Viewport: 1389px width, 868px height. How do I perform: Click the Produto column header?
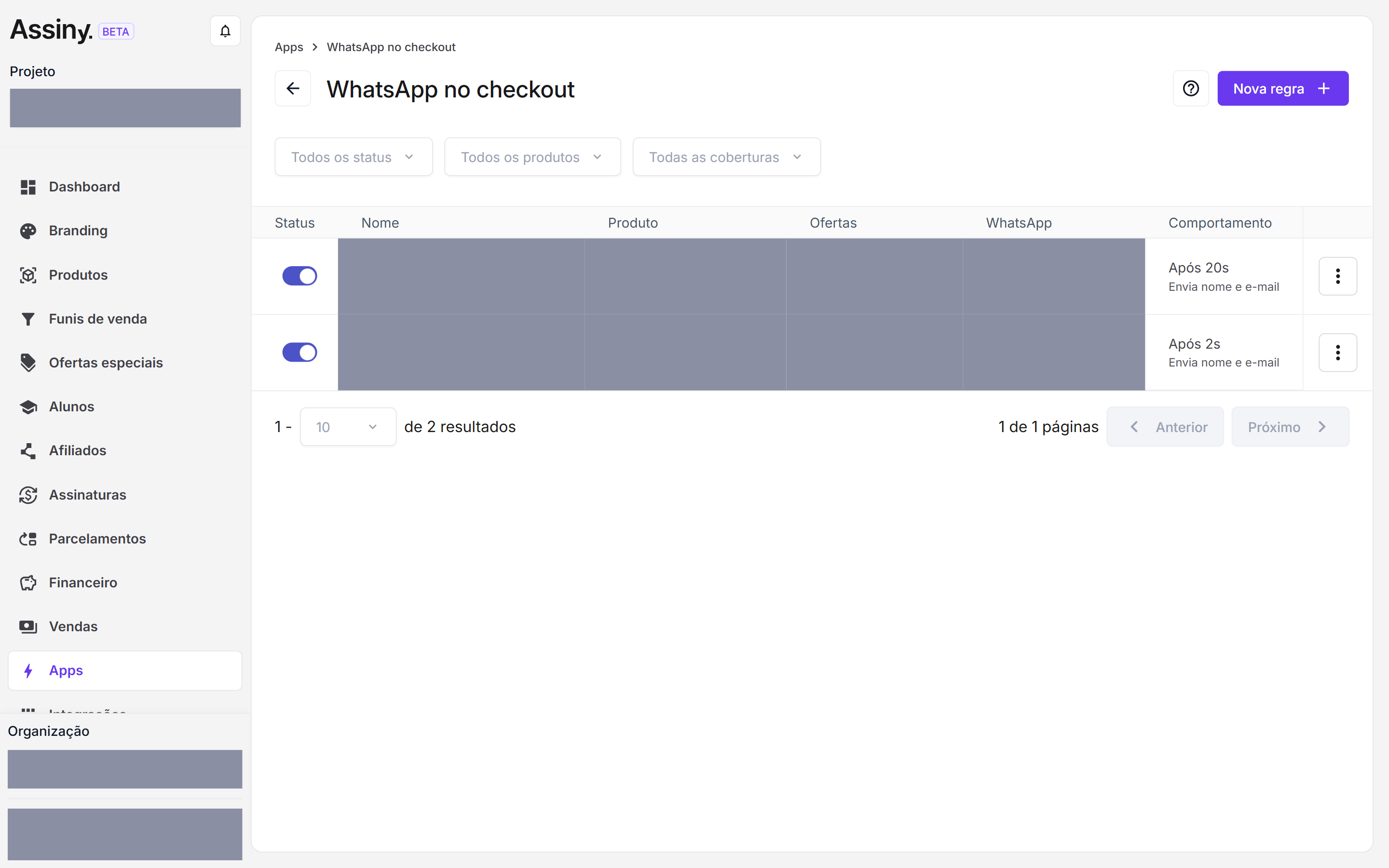point(632,223)
